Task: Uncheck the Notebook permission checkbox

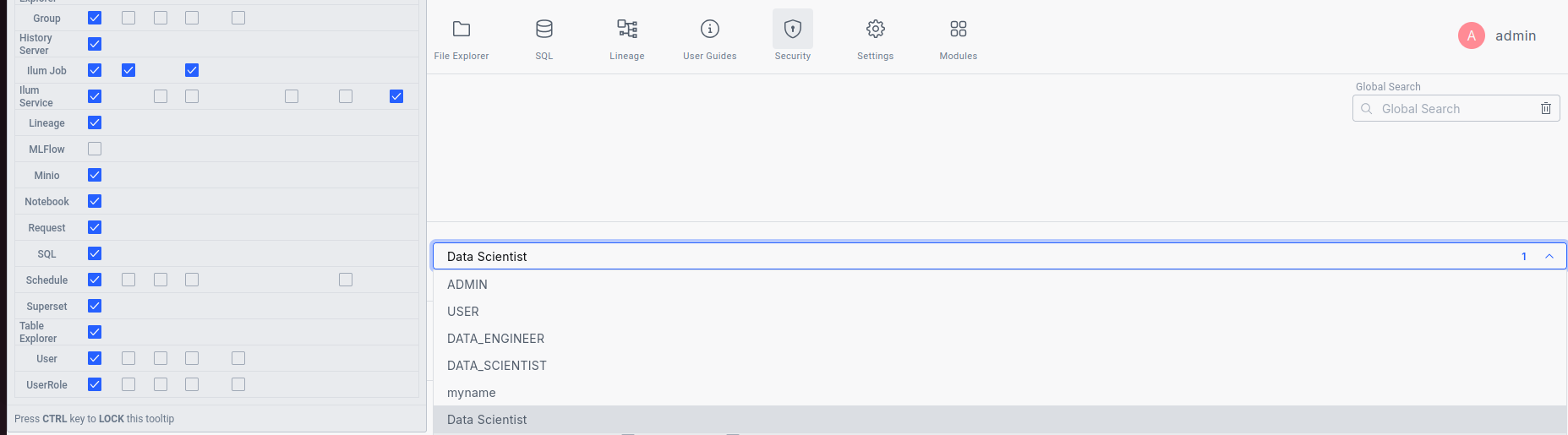Action: pos(95,201)
